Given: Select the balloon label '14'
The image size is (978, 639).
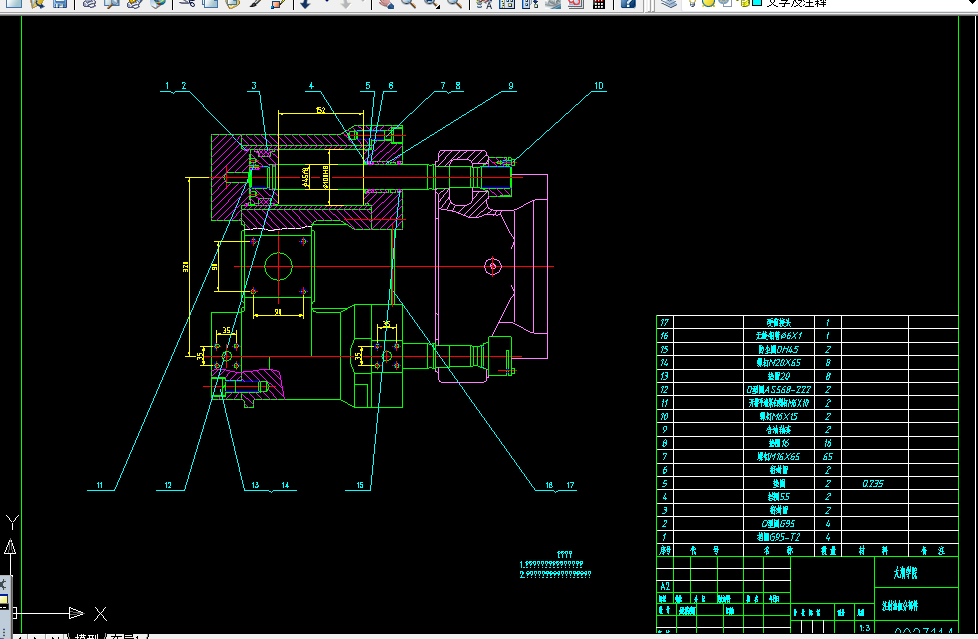Looking at the screenshot, I should tap(285, 485).
